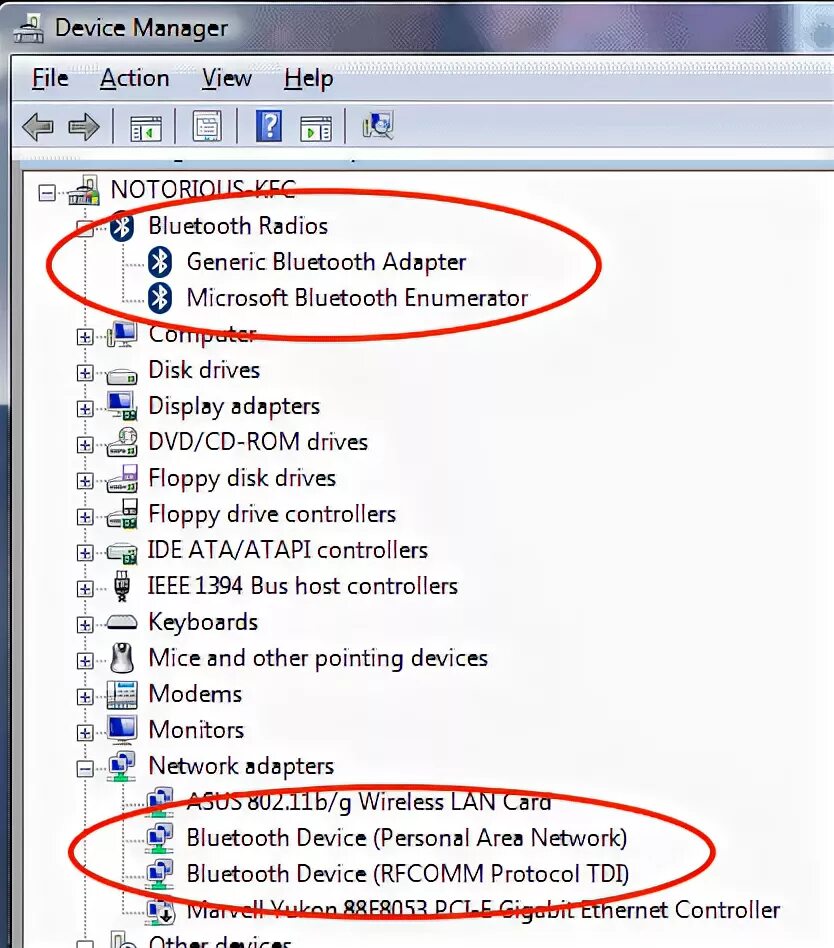The image size is (834, 948).
Task: Click Bluetooth Personal Area Network device icon
Action: [x=160, y=839]
